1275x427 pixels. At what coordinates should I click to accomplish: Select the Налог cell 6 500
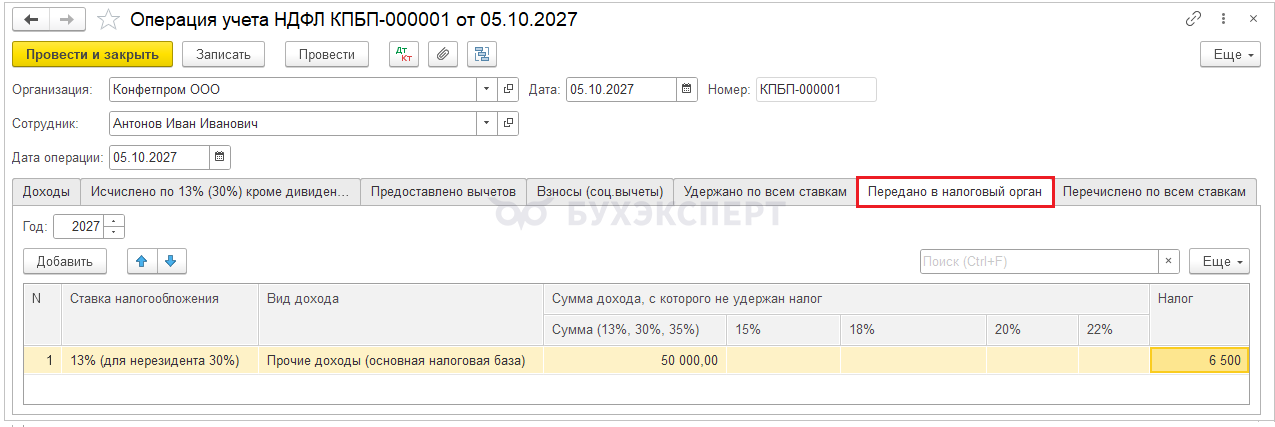pos(1199,361)
